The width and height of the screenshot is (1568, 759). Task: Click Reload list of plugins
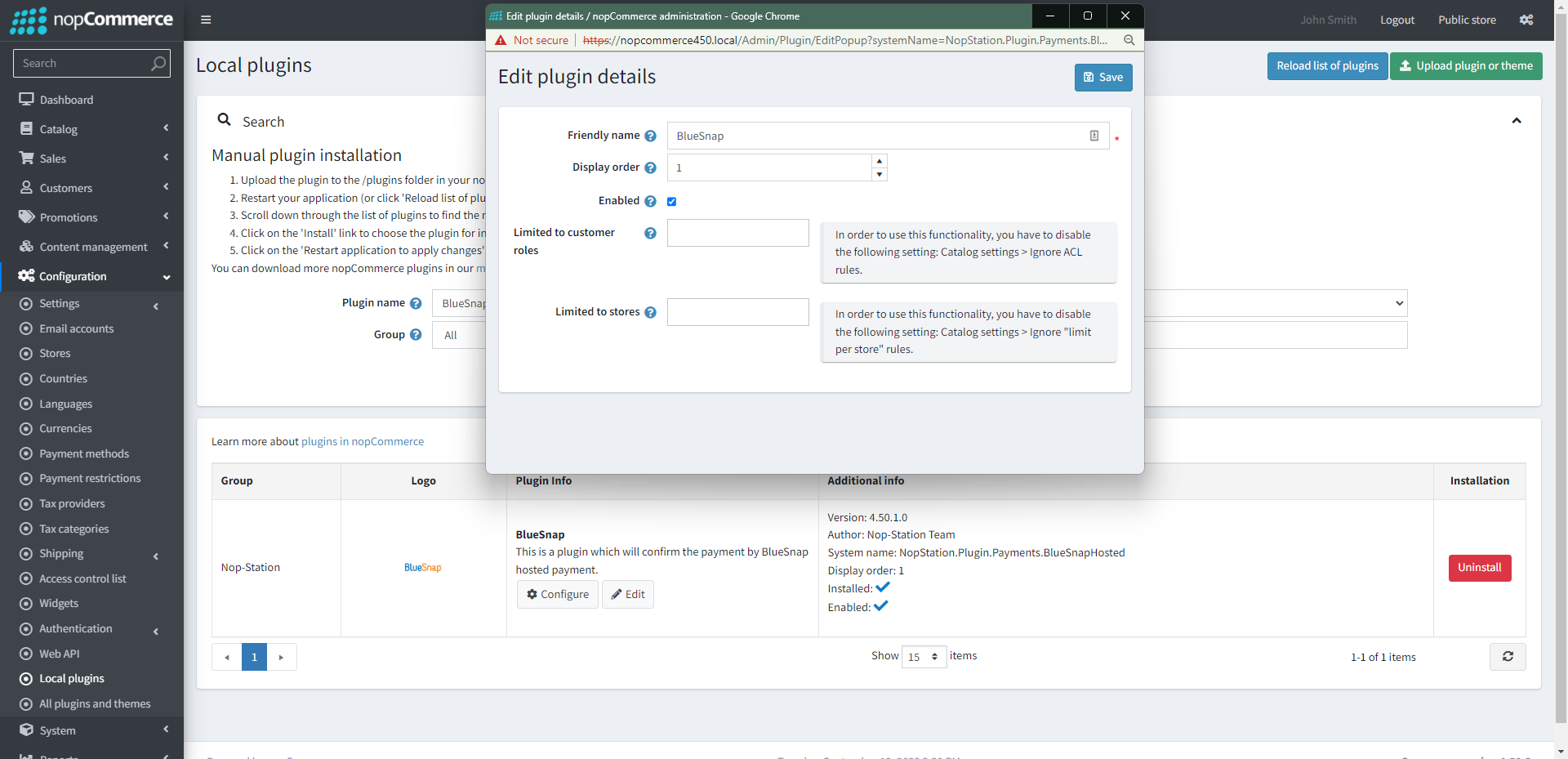tap(1327, 66)
